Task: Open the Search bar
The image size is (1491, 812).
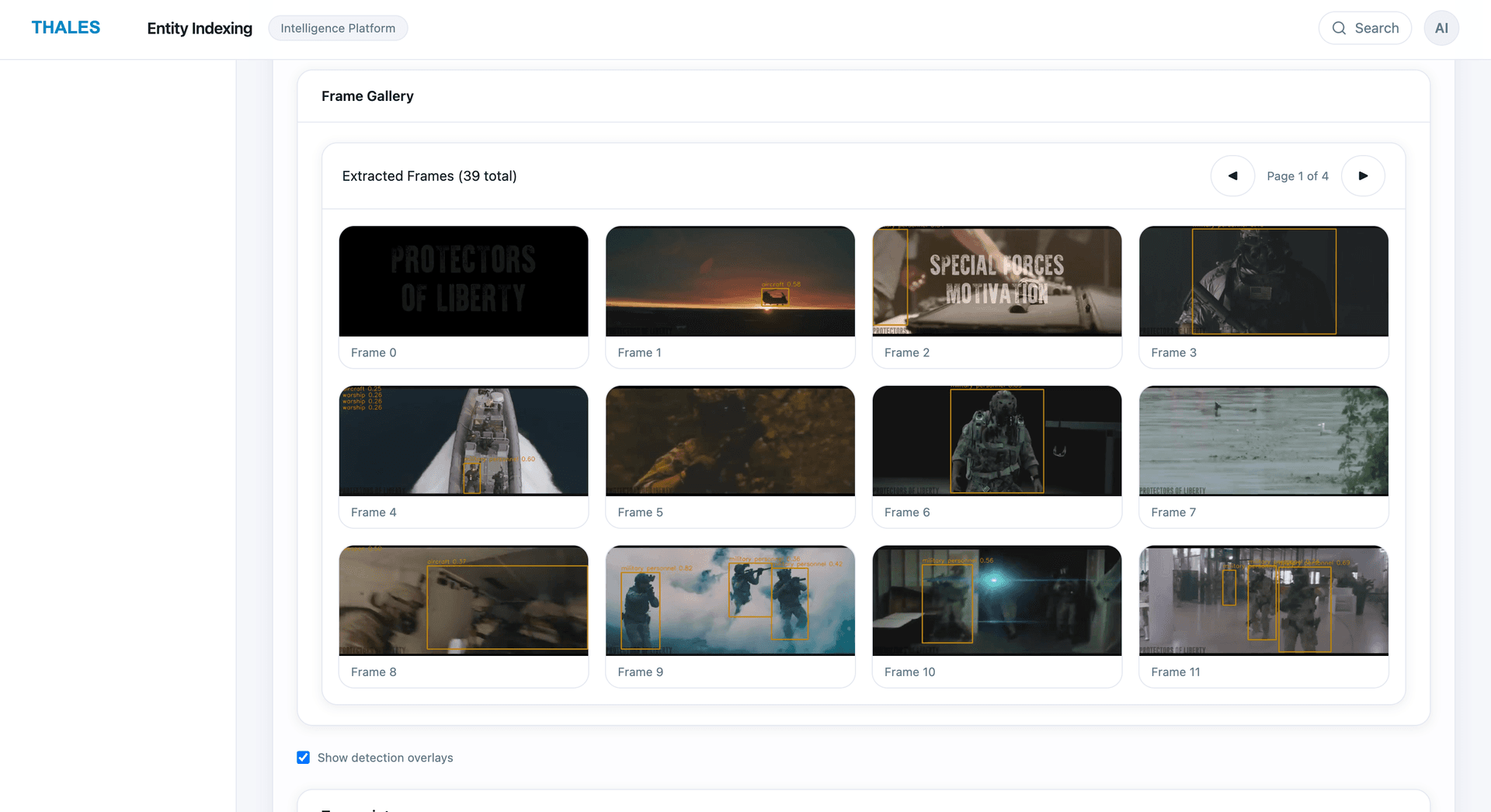Action: click(x=1364, y=27)
